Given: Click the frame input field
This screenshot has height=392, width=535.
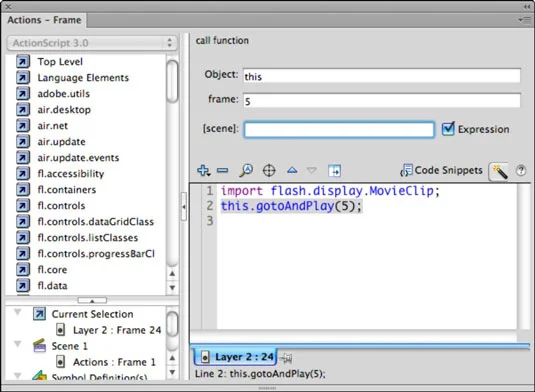Looking at the screenshot, I should (x=382, y=101).
